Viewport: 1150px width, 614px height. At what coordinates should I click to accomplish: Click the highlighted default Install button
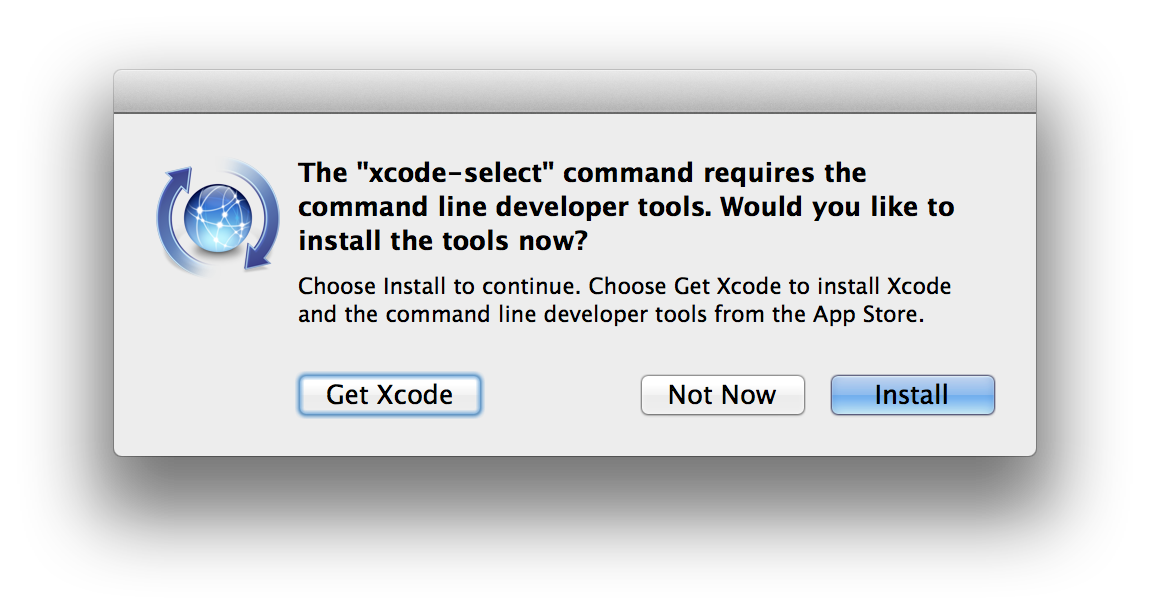[x=911, y=395]
